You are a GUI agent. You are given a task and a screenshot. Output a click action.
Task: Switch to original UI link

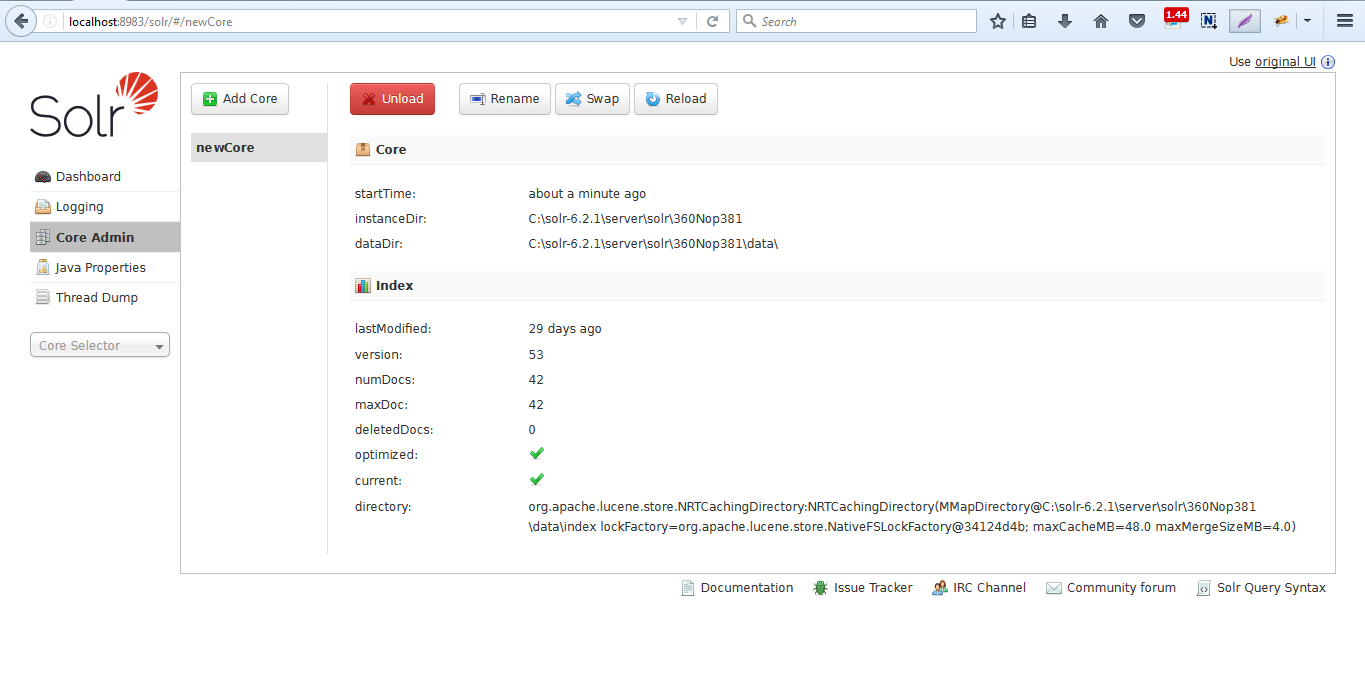pyautogui.click(x=1285, y=62)
